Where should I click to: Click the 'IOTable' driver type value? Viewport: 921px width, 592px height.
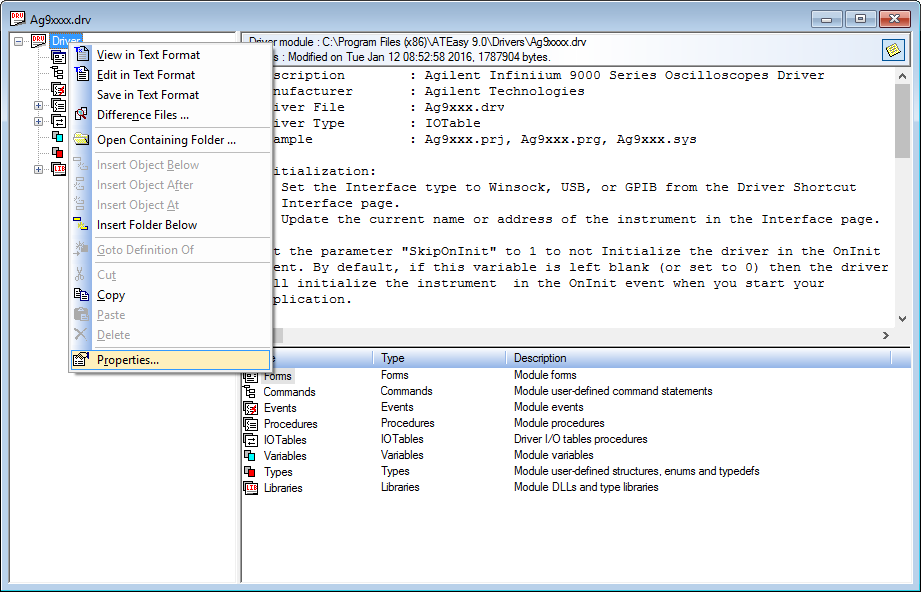point(453,123)
